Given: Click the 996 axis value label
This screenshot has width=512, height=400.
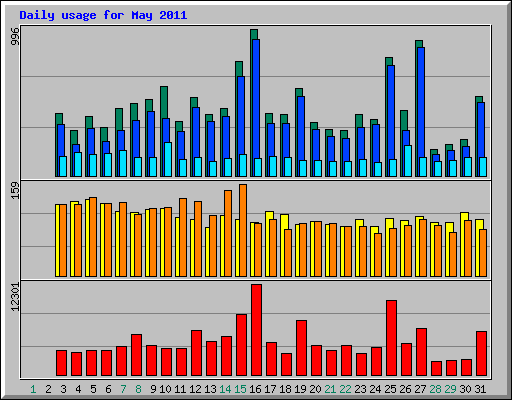Looking at the screenshot, I should click(x=15, y=37).
